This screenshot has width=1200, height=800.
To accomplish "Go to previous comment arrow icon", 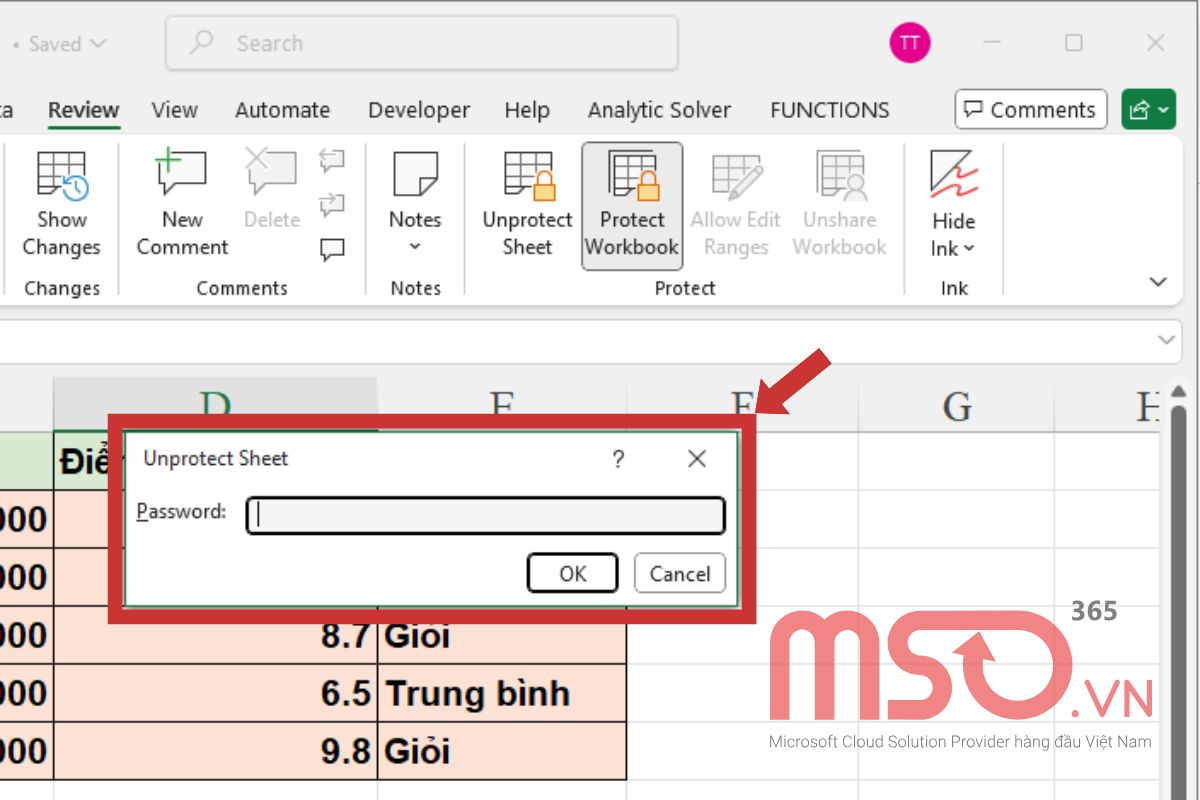I will tap(331, 161).
